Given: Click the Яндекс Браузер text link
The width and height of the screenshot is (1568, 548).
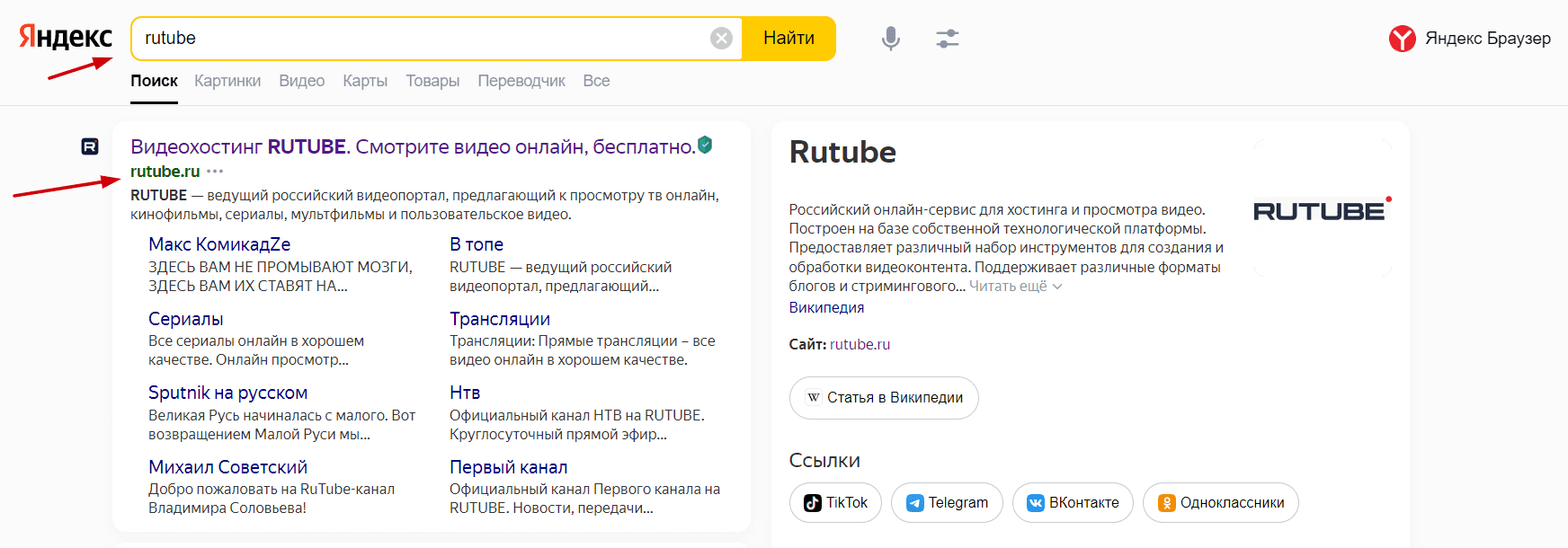Looking at the screenshot, I should point(1488,39).
